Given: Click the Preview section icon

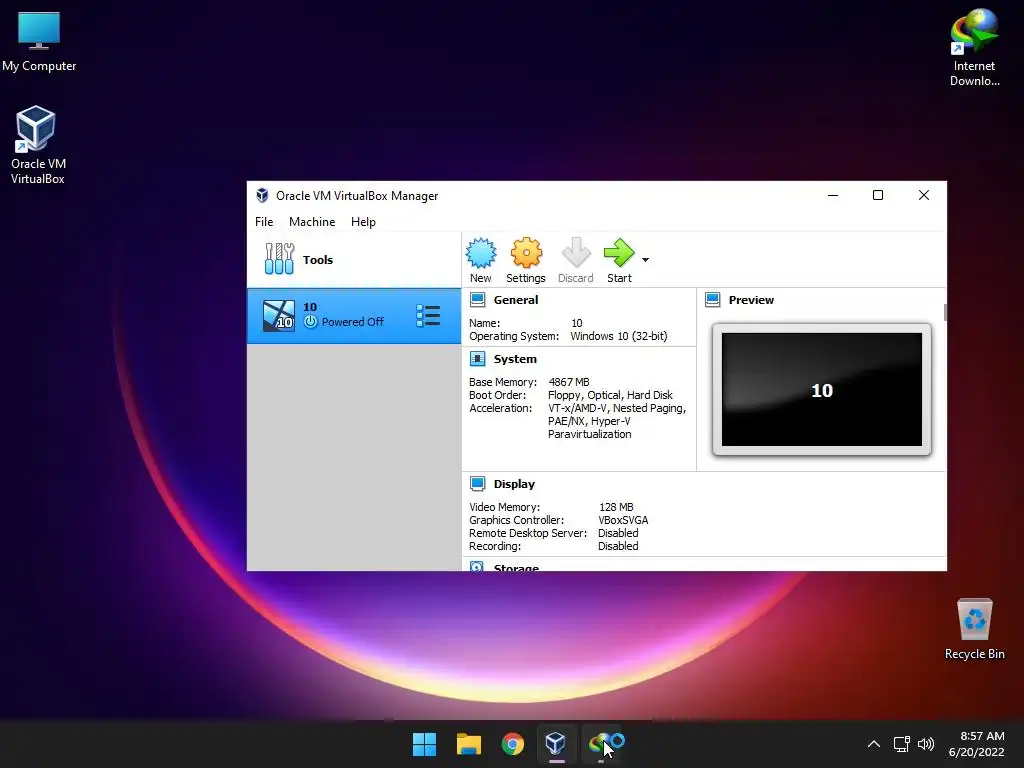Looking at the screenshot, I should 712,300.
